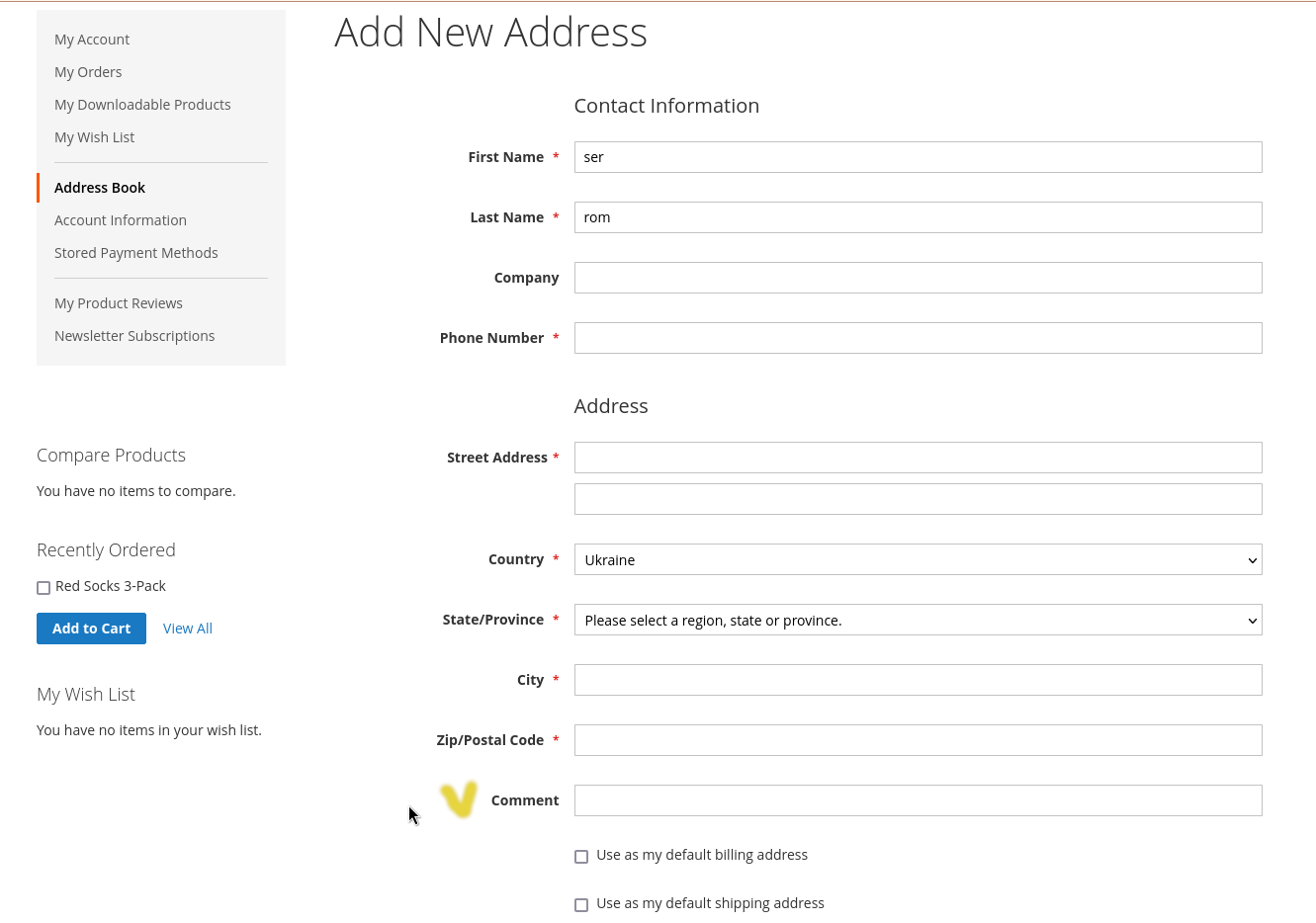Go to My Product Reviews
The image size is (1316, 923).
(119, 303)
